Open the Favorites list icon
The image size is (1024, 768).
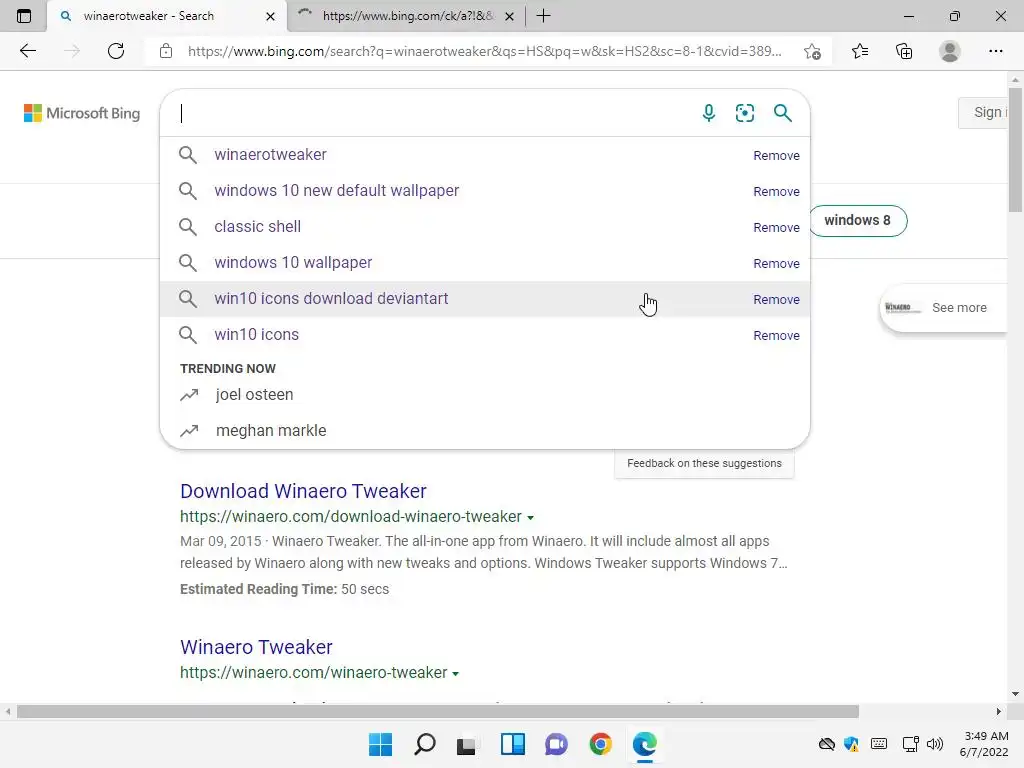click(x=860, y=51)
